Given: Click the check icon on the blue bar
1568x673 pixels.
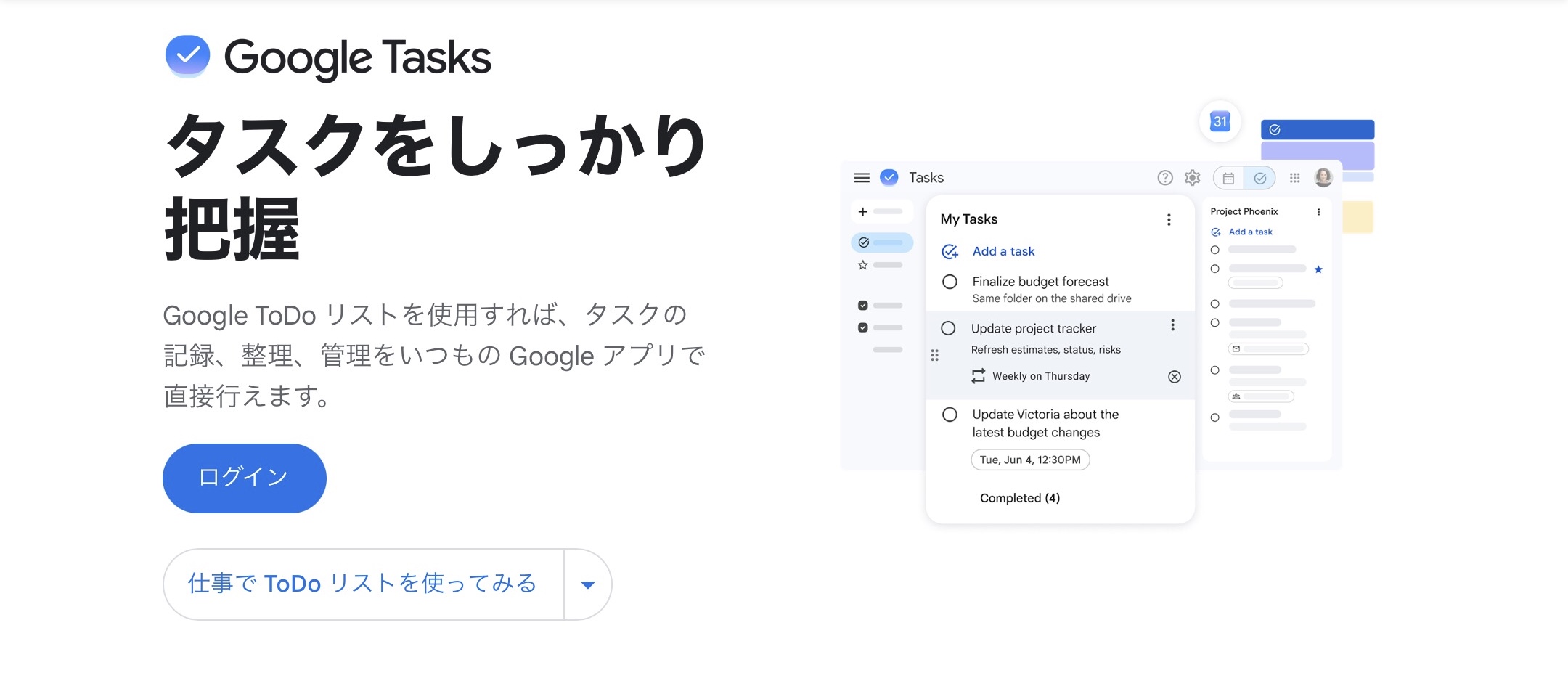Looking at the screenshot, I should pyautogui.click(x=1275, y=130).
